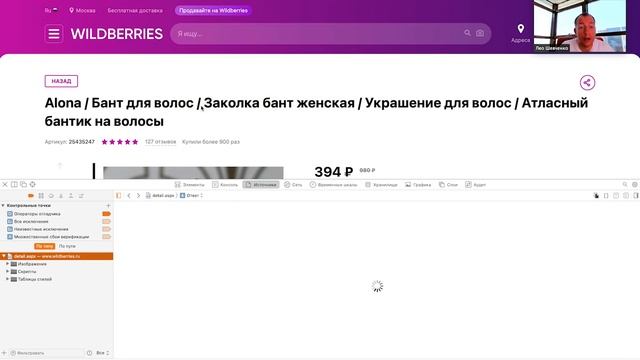The height and width of the screenshot is (360, 640).
Task: Click the step out debugger icon
Action: tap(71, 196)
